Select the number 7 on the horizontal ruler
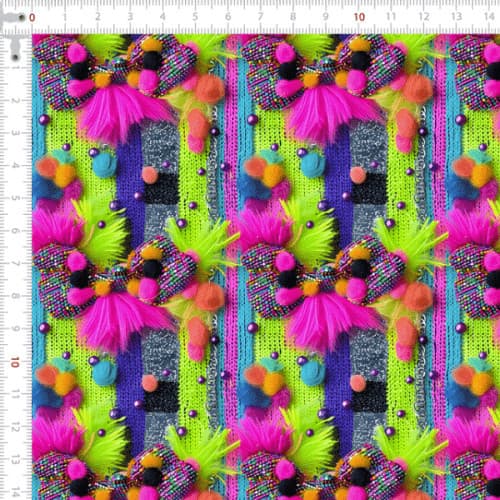 (x=261, y=17)
